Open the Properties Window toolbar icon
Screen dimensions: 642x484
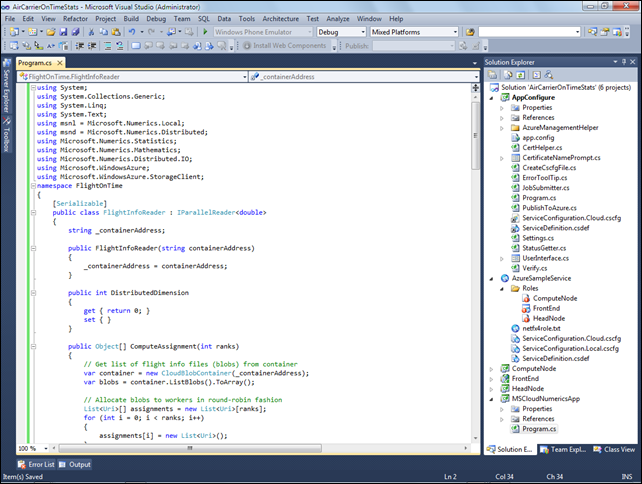[605, 32]
